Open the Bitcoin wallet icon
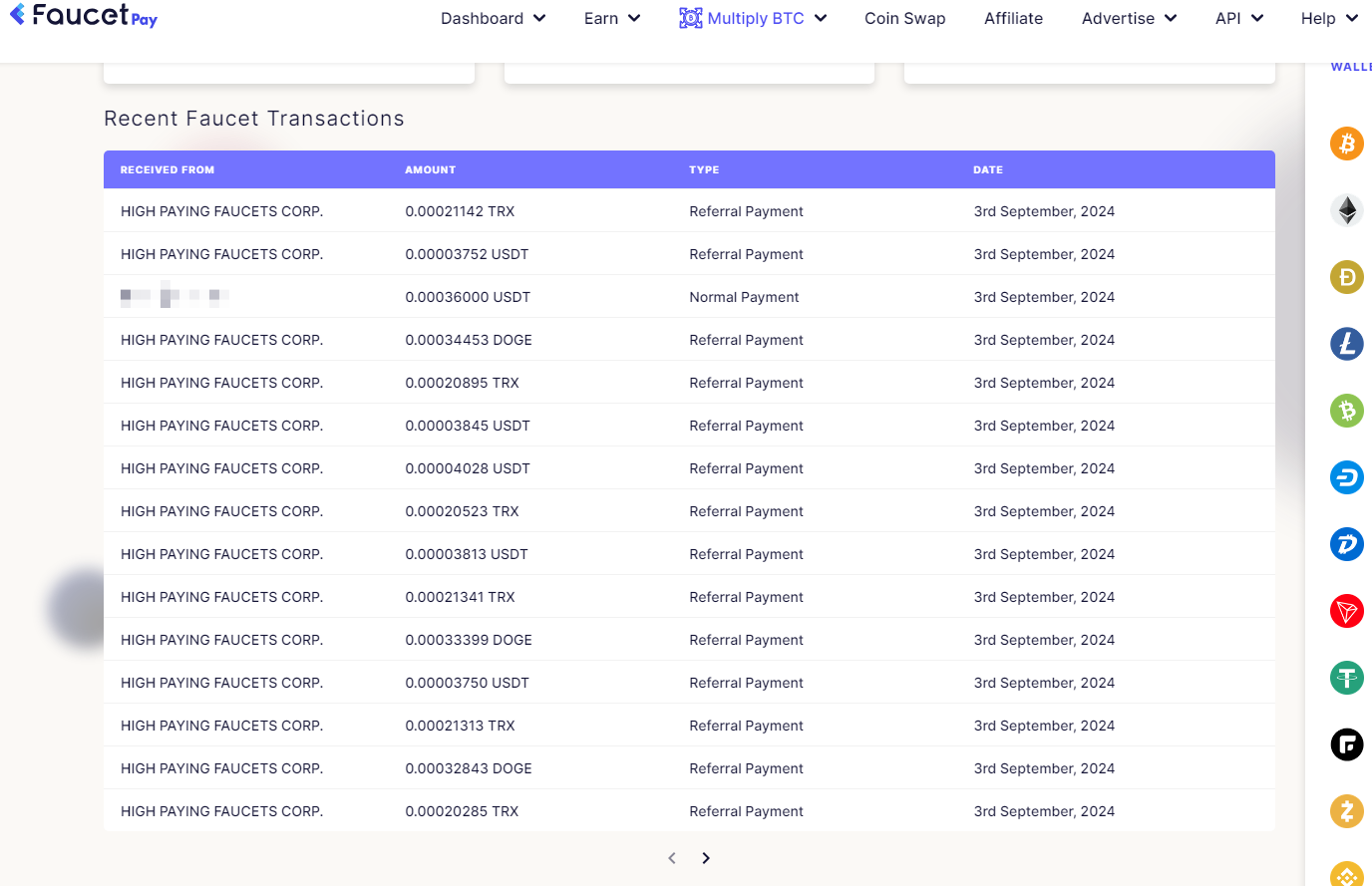The height and width of the screenshot is (886, 1372). pyautogui.click(x=1347, y=144)
